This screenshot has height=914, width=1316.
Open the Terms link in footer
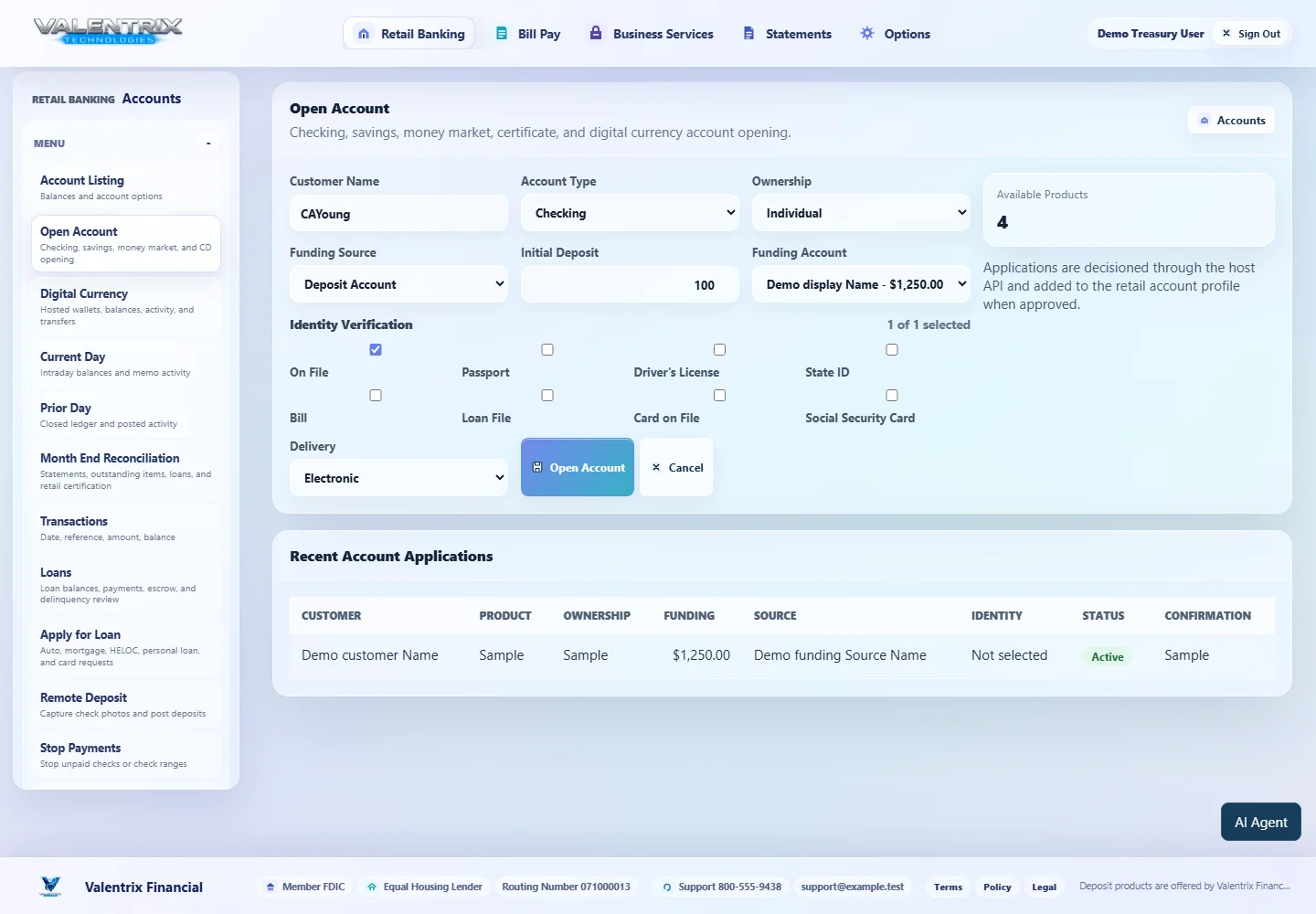click(x=948, y=887)
